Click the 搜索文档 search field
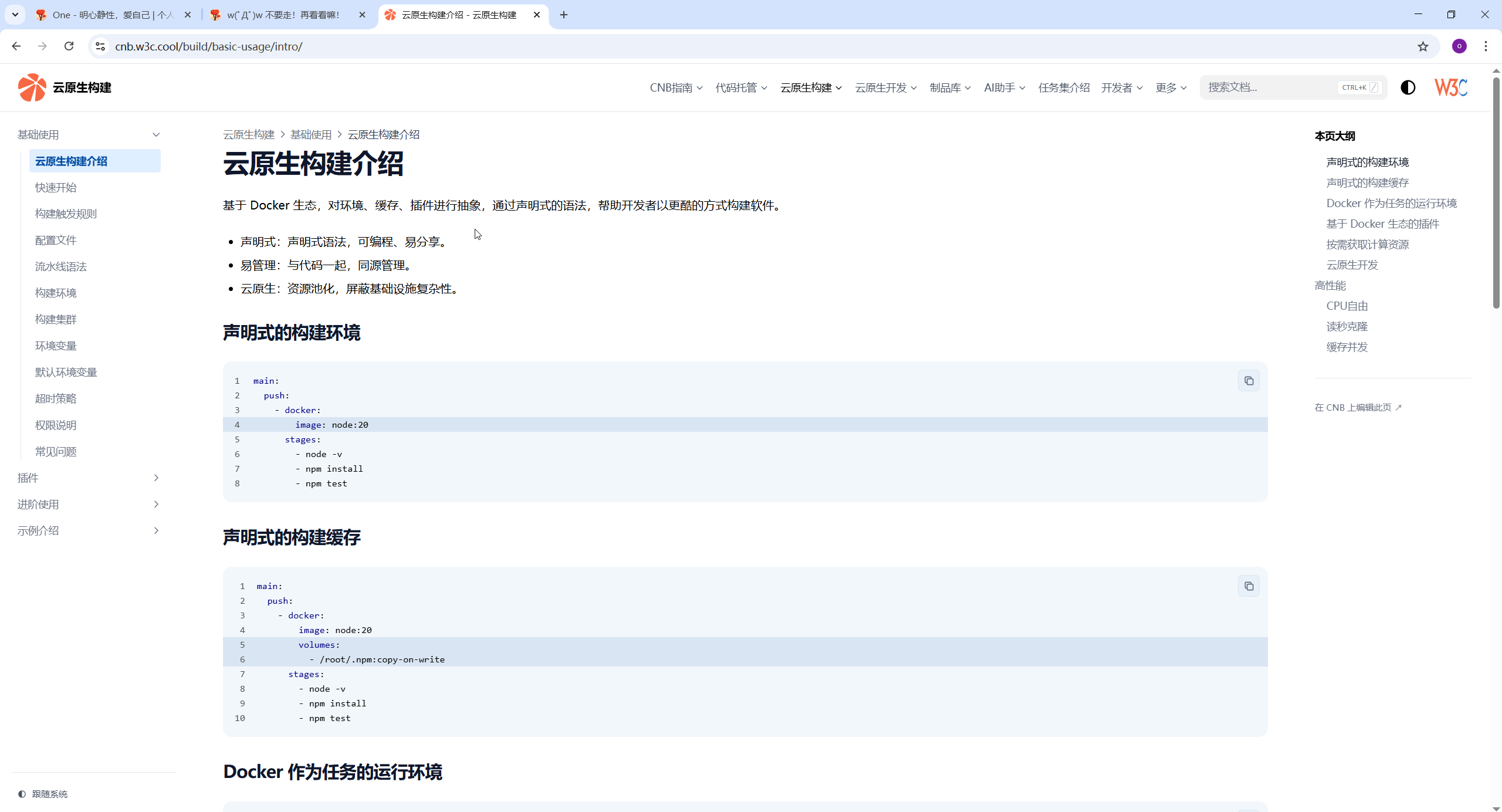1502x812 pixels. 1267,87
